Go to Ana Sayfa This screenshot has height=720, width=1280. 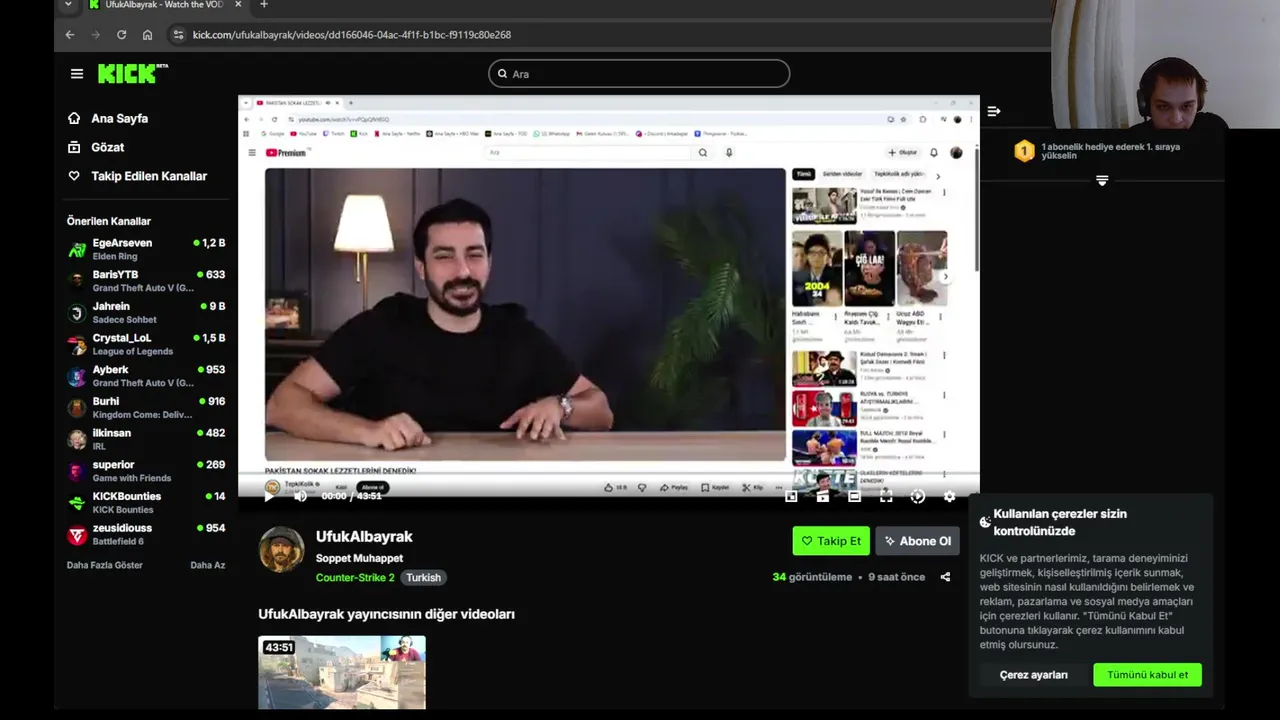point(119,118)
